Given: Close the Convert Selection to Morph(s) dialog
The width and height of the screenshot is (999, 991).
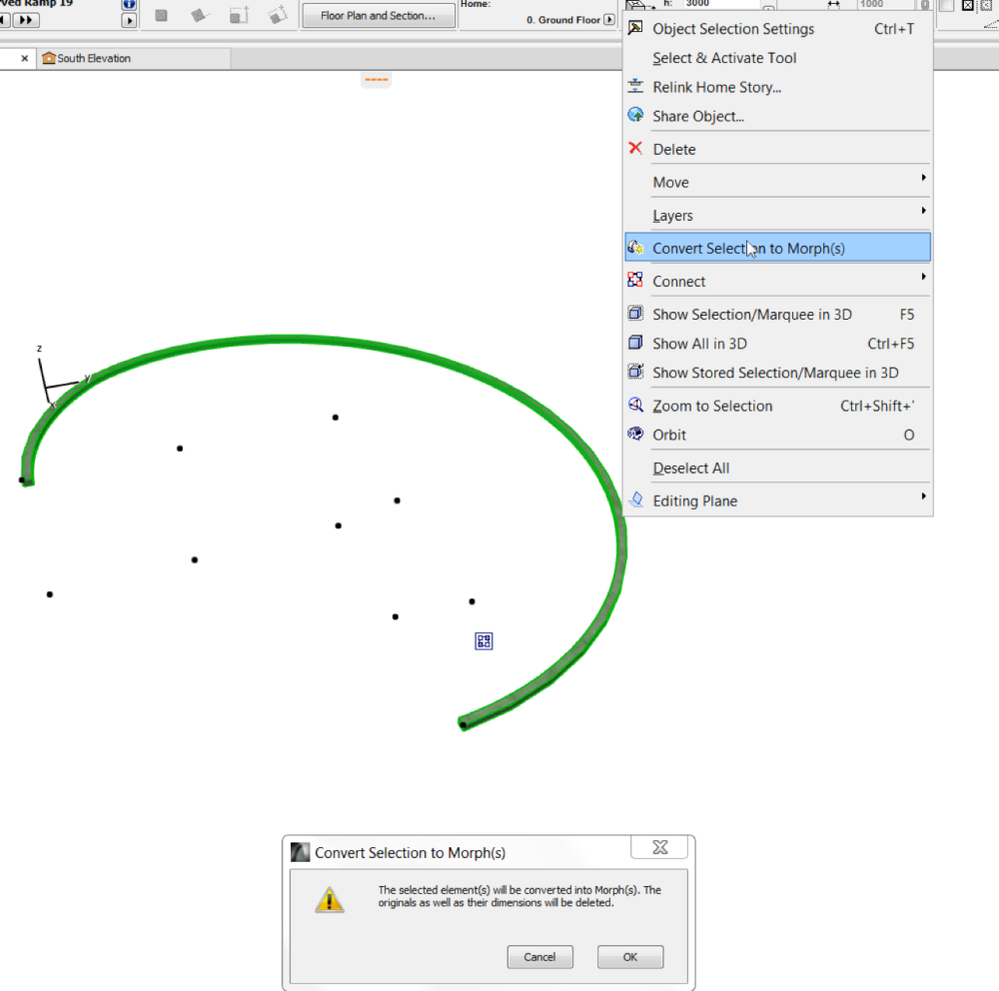Looking at the screenshot, I should (x=659, y=847).
